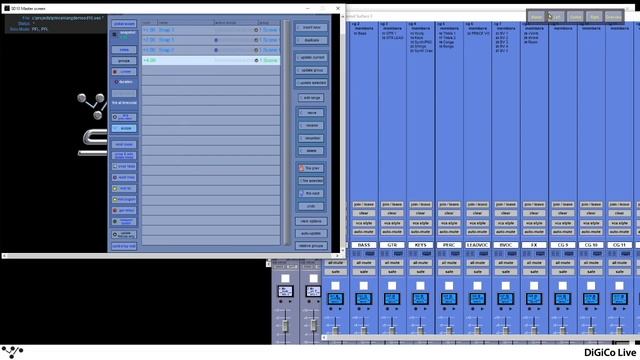The height and width of the screenshot is (360, 640).
Task: Toggle vca style on the FX group
Action: pos(534,223)
